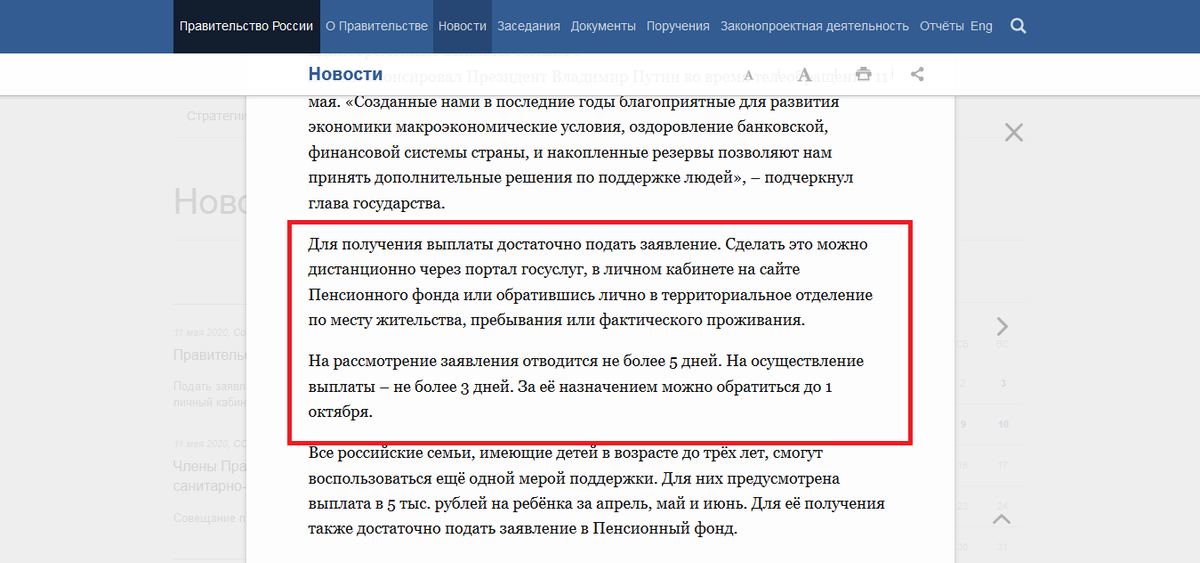The image size is (1200, 563).
Task: Go to the Отчёты section
Action: point(941,26)
